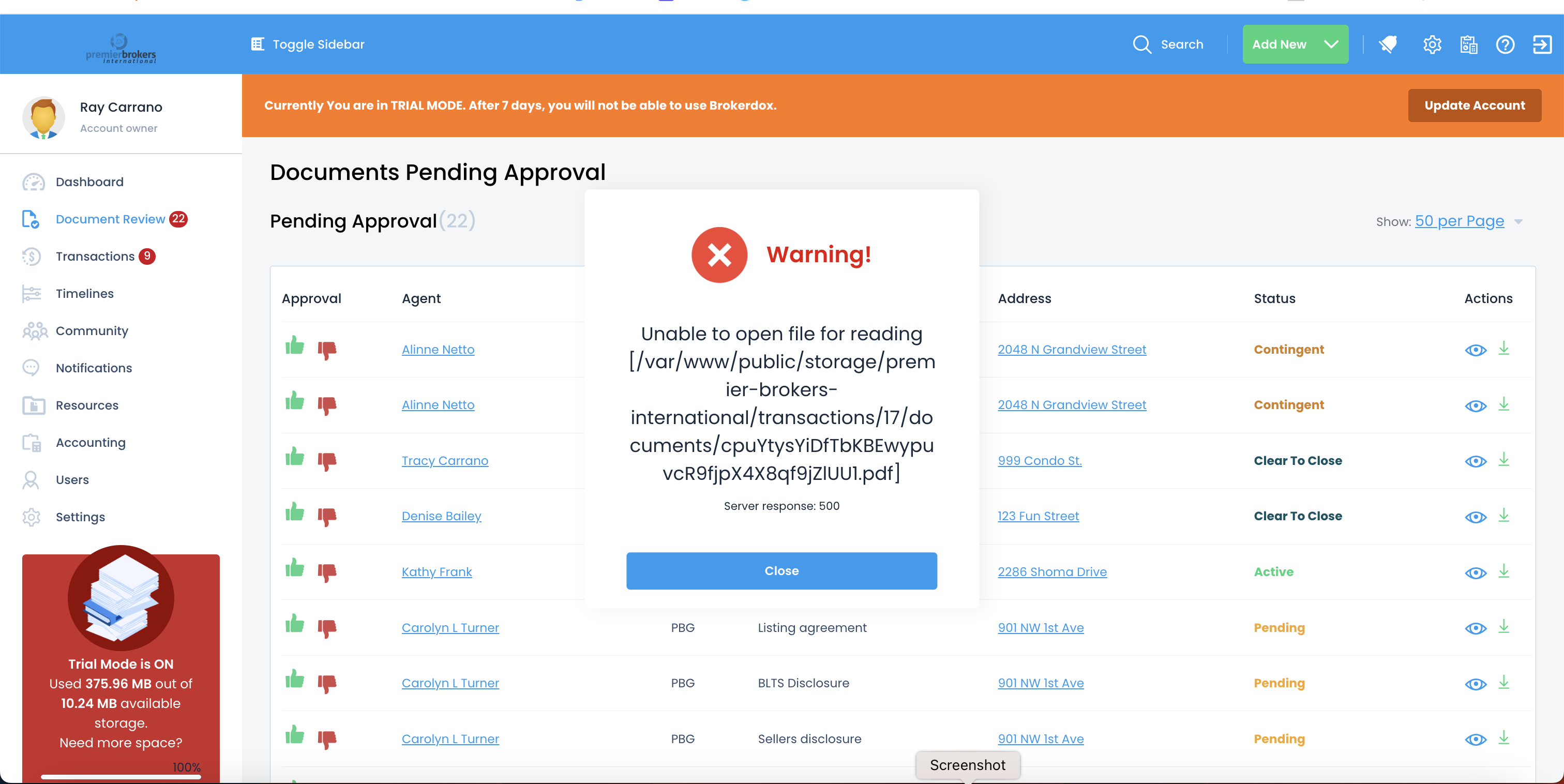The height and width of the screenshot is (784, 1564).
Task: Preview the Listing agreement with eye icon
Action: (x=1476, y=628)
